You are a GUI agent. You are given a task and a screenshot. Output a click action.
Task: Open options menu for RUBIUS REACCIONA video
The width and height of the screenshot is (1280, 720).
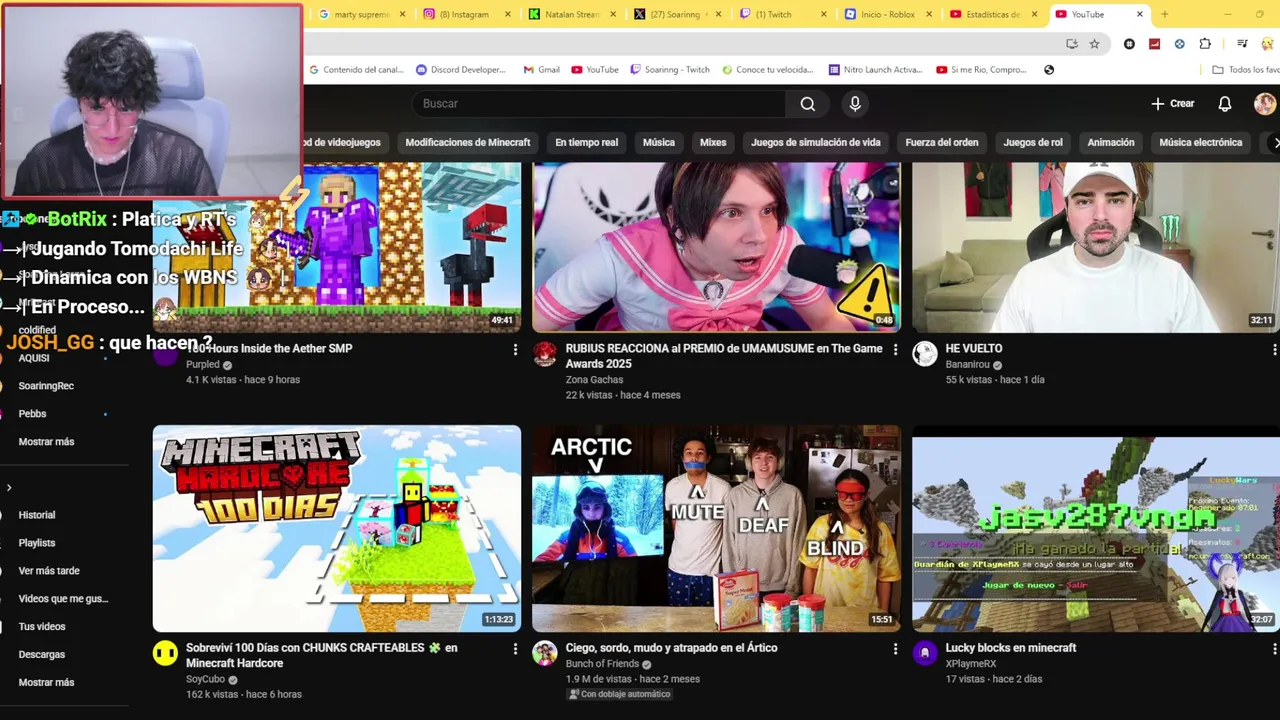point(895,349)
